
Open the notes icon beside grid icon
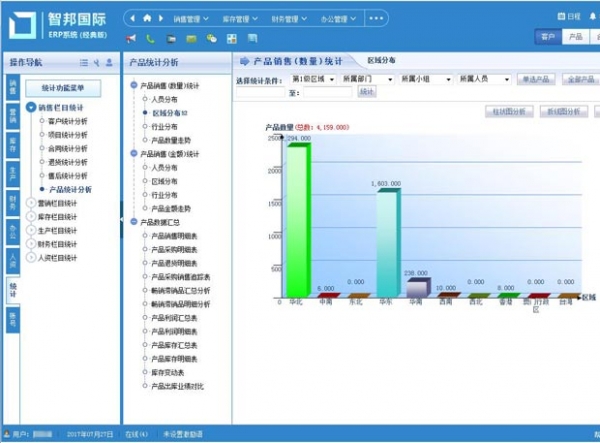252,38
